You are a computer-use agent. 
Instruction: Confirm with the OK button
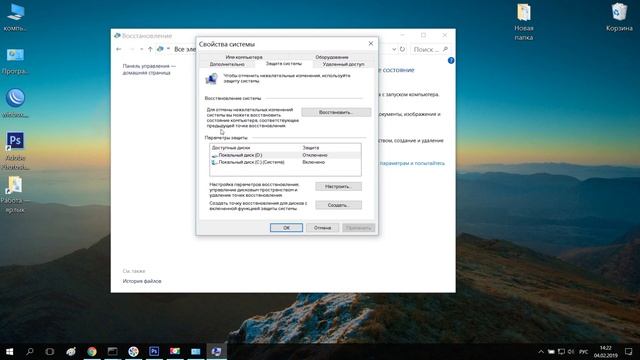coord(287,228)
